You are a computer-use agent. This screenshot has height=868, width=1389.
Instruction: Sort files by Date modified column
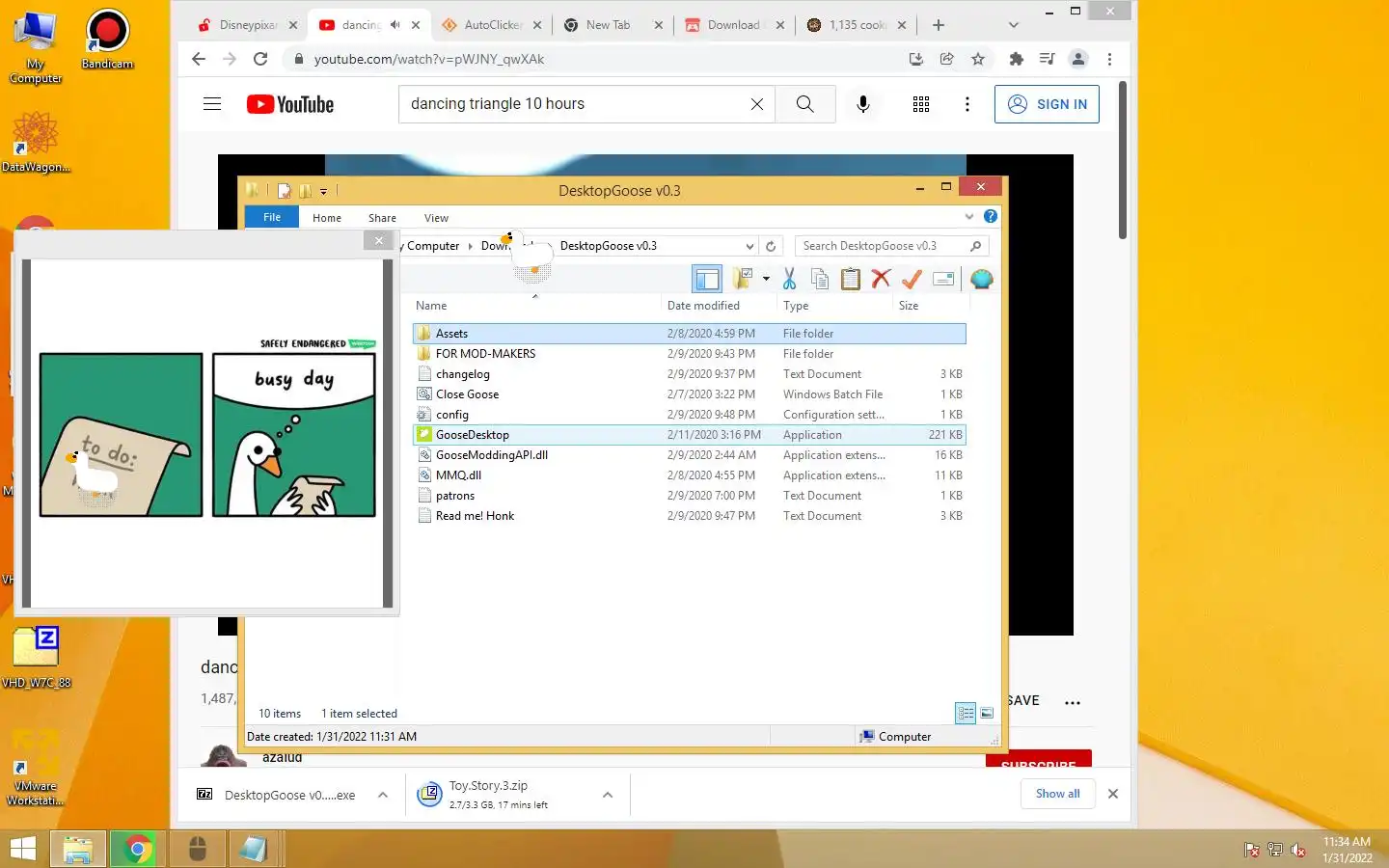point(703,306)
